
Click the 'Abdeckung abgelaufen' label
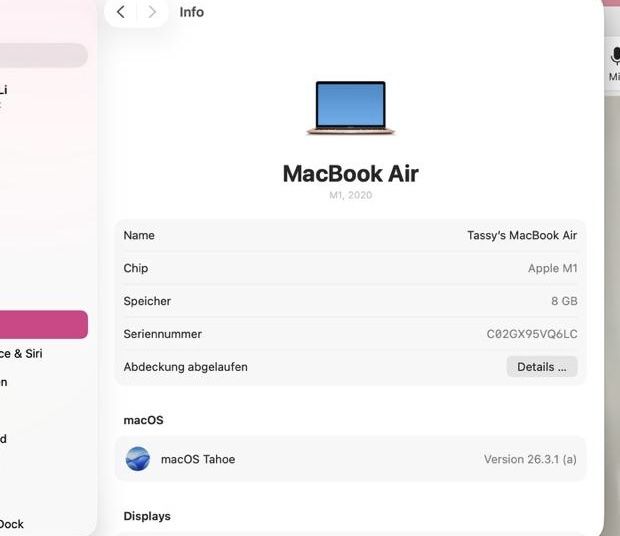pyautogui.click(x=185, y=367)
